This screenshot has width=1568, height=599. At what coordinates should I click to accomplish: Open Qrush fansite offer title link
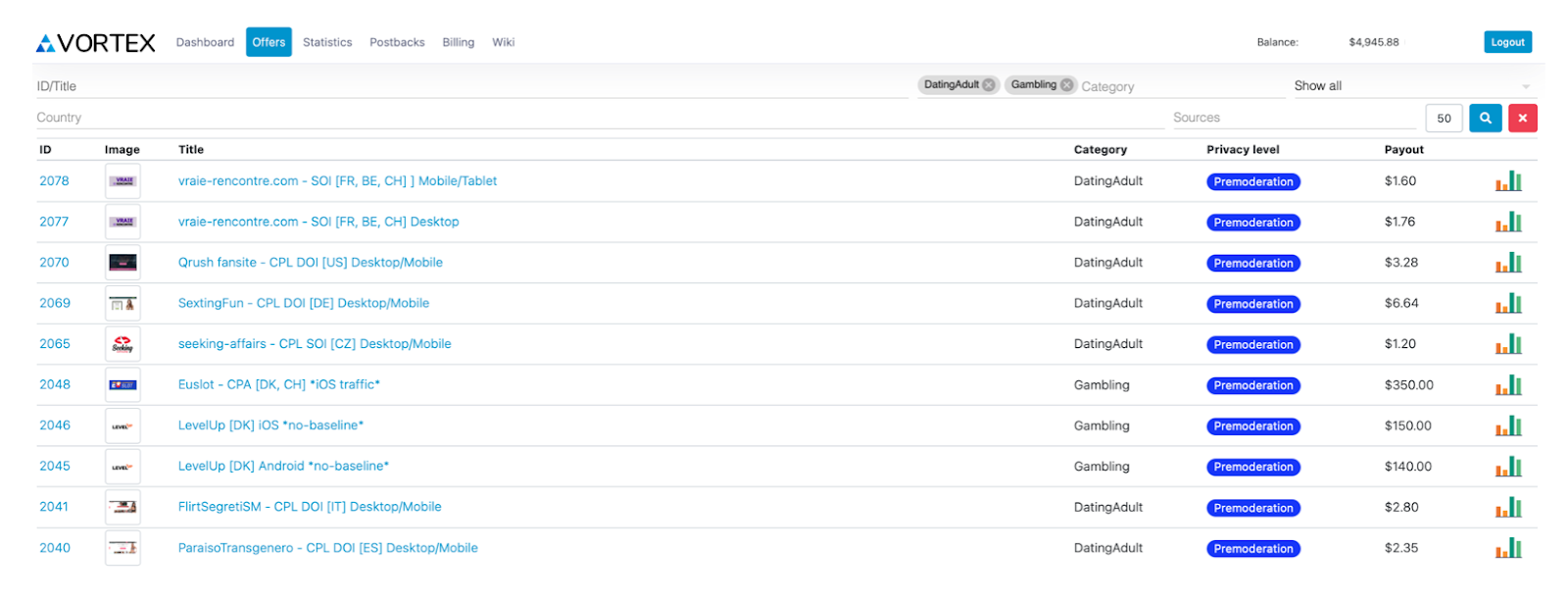click(311, 263)
